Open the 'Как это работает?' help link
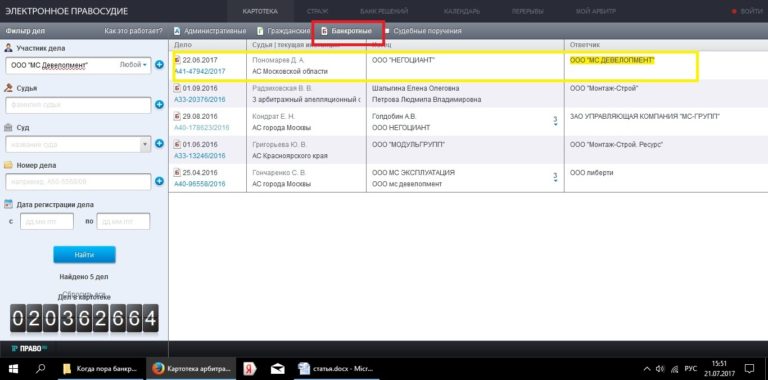Viewport: 768px width, 380px height. tap(133, 31)
